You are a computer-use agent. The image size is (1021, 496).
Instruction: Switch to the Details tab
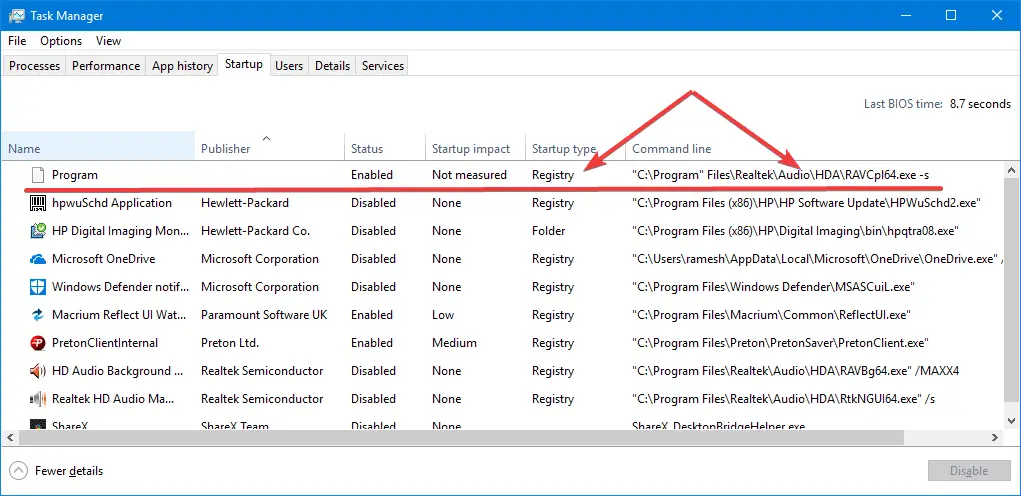(x=332, y=66)
